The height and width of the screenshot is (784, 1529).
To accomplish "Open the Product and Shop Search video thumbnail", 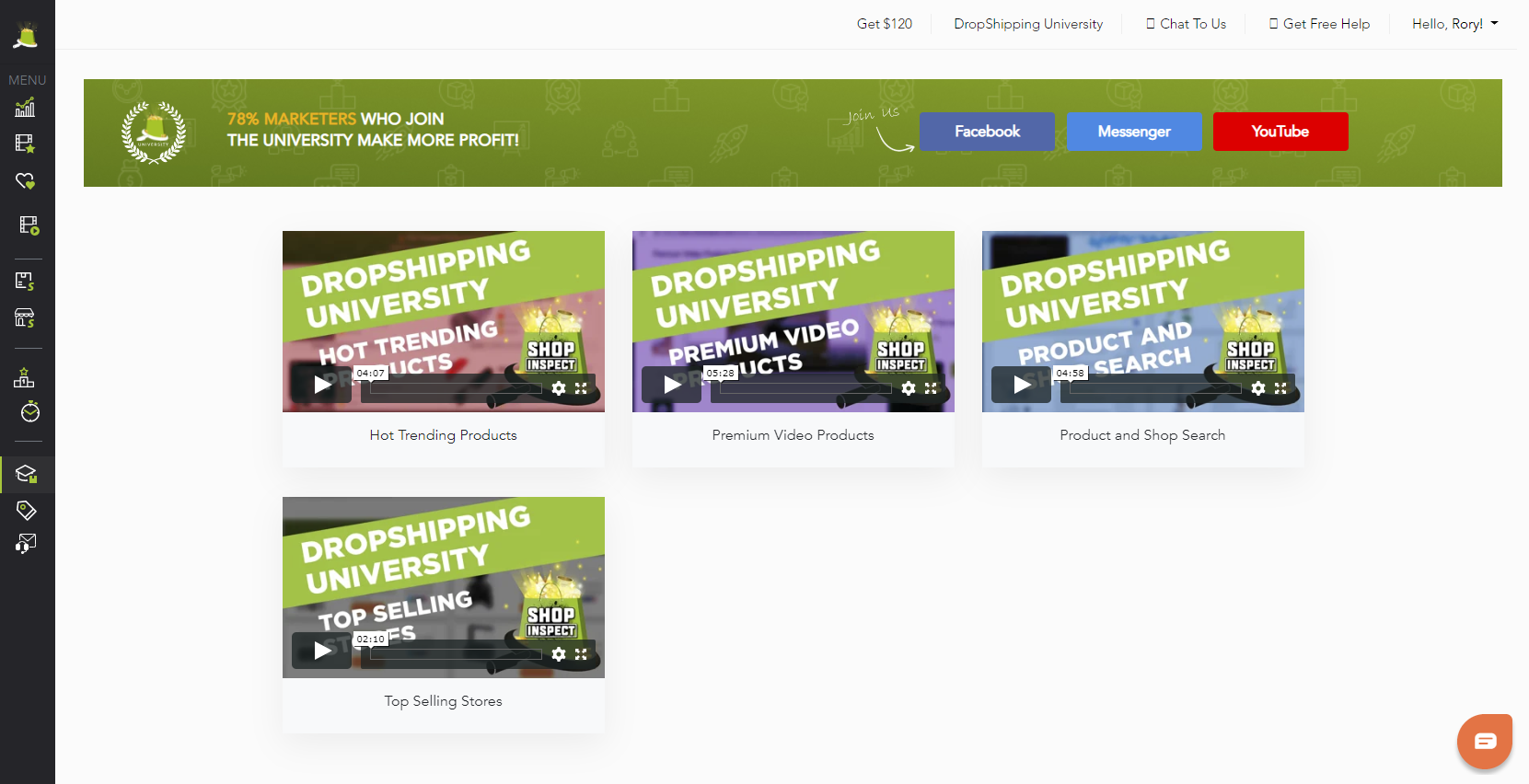I will (x=1143, y=321).
